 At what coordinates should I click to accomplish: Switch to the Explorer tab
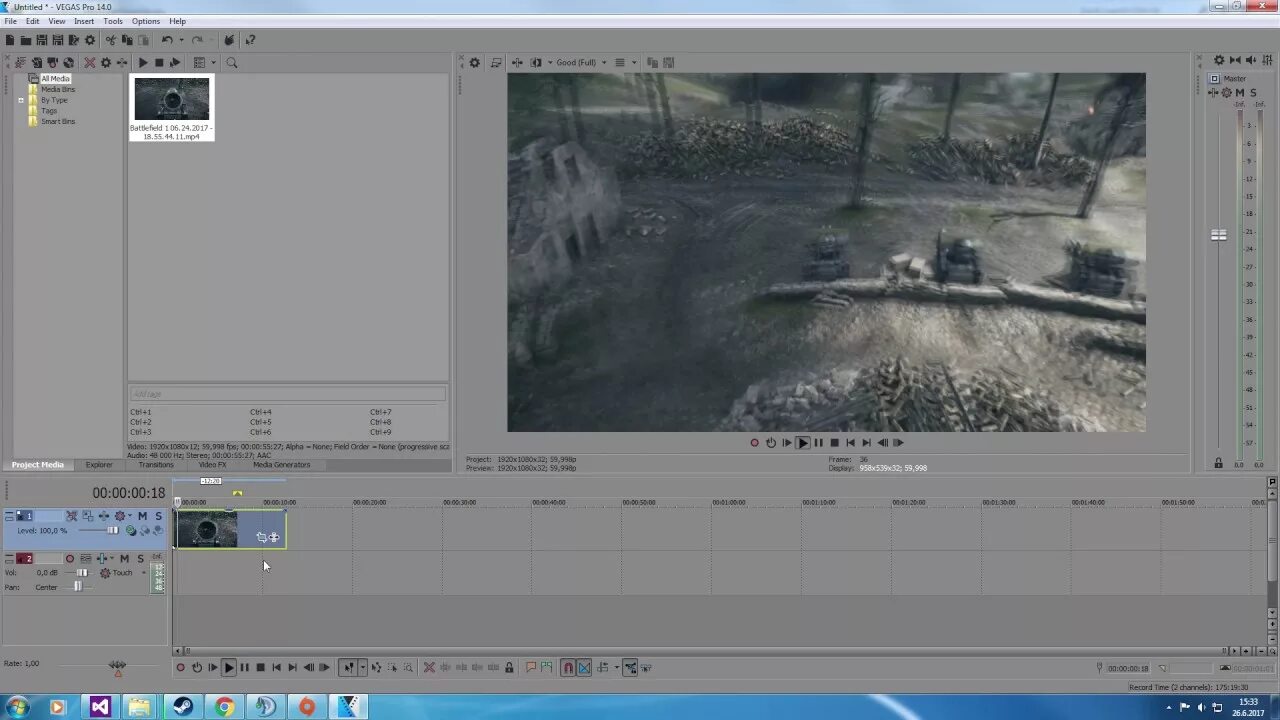[x=99, y=465]
